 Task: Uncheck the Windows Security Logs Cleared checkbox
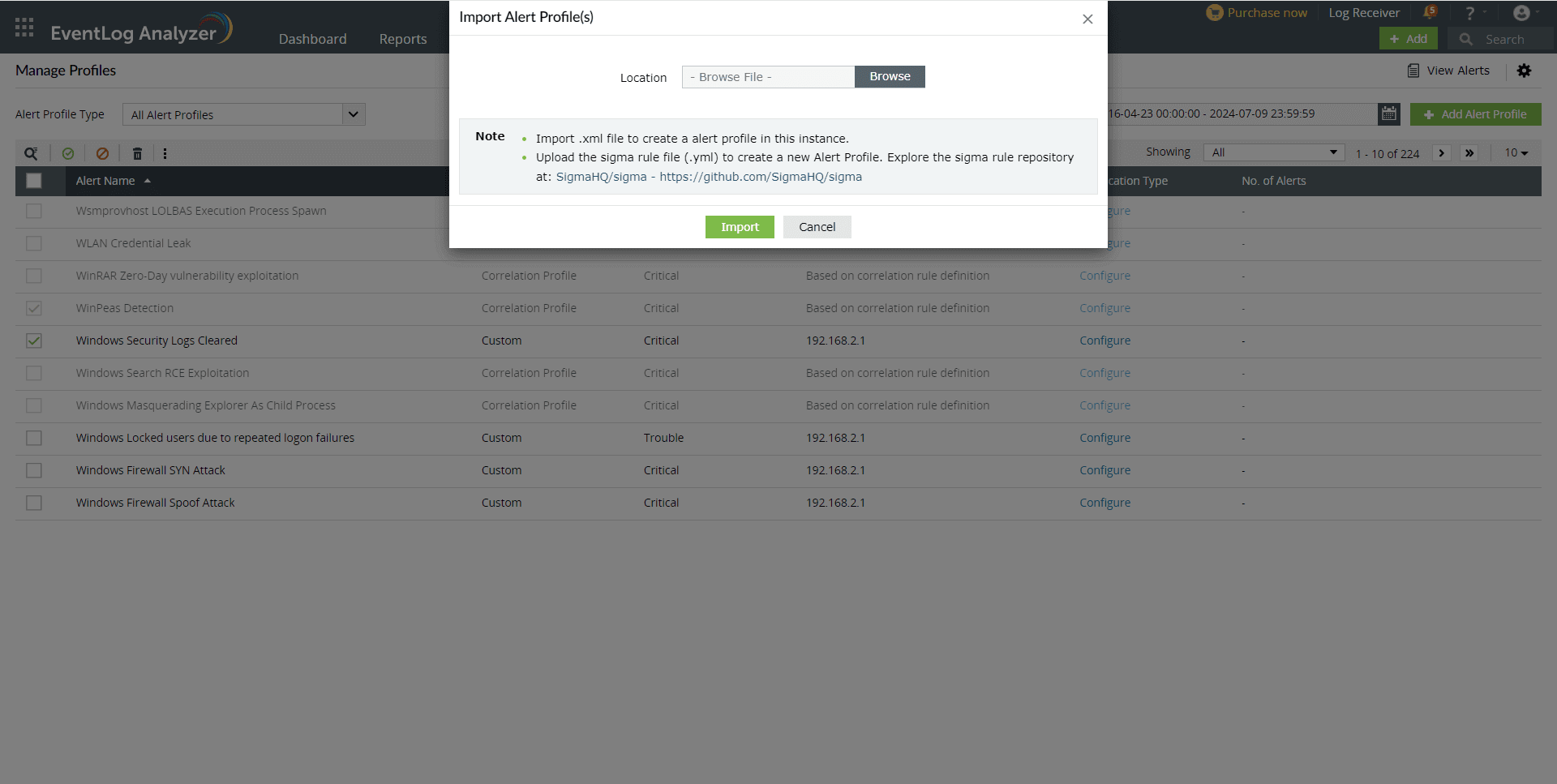34,341
